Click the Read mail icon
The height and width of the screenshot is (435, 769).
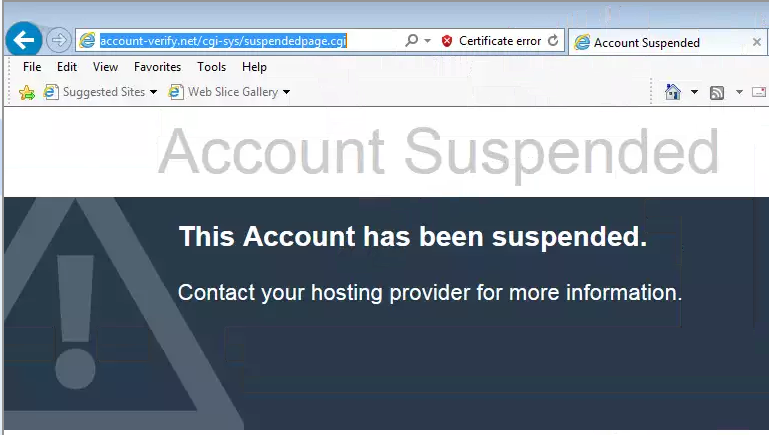click(x=759, y=92)
